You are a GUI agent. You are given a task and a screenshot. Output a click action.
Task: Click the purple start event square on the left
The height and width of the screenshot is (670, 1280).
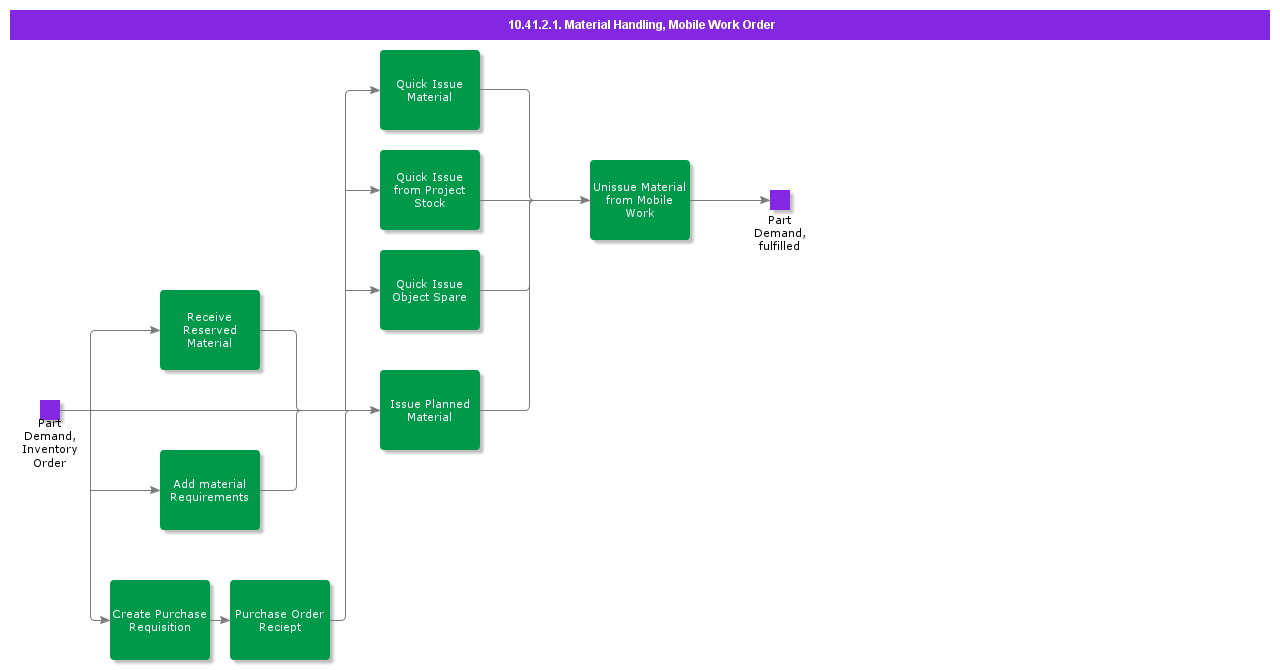point(50,410)
